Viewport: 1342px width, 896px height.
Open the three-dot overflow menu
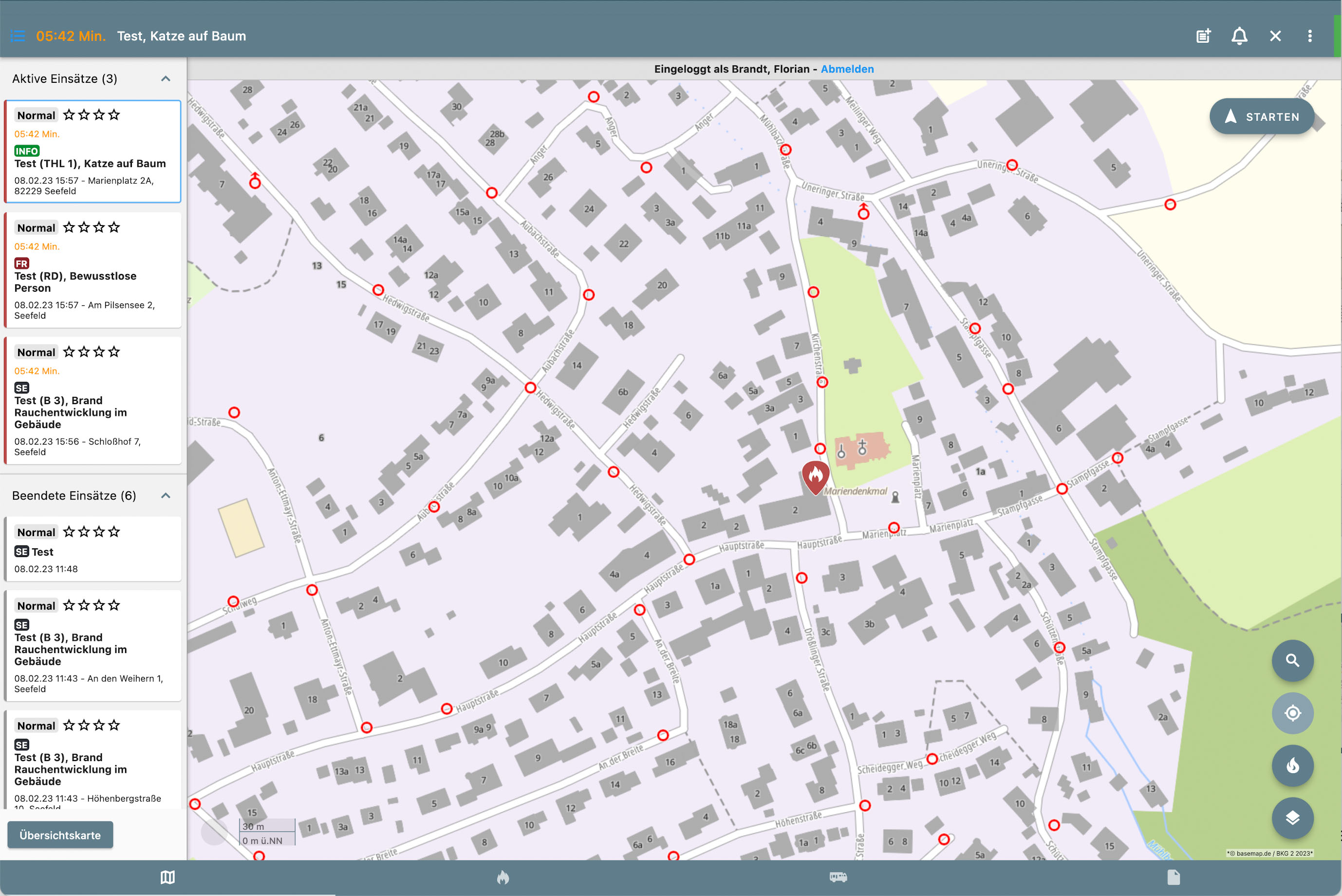tap(1309, 36)
